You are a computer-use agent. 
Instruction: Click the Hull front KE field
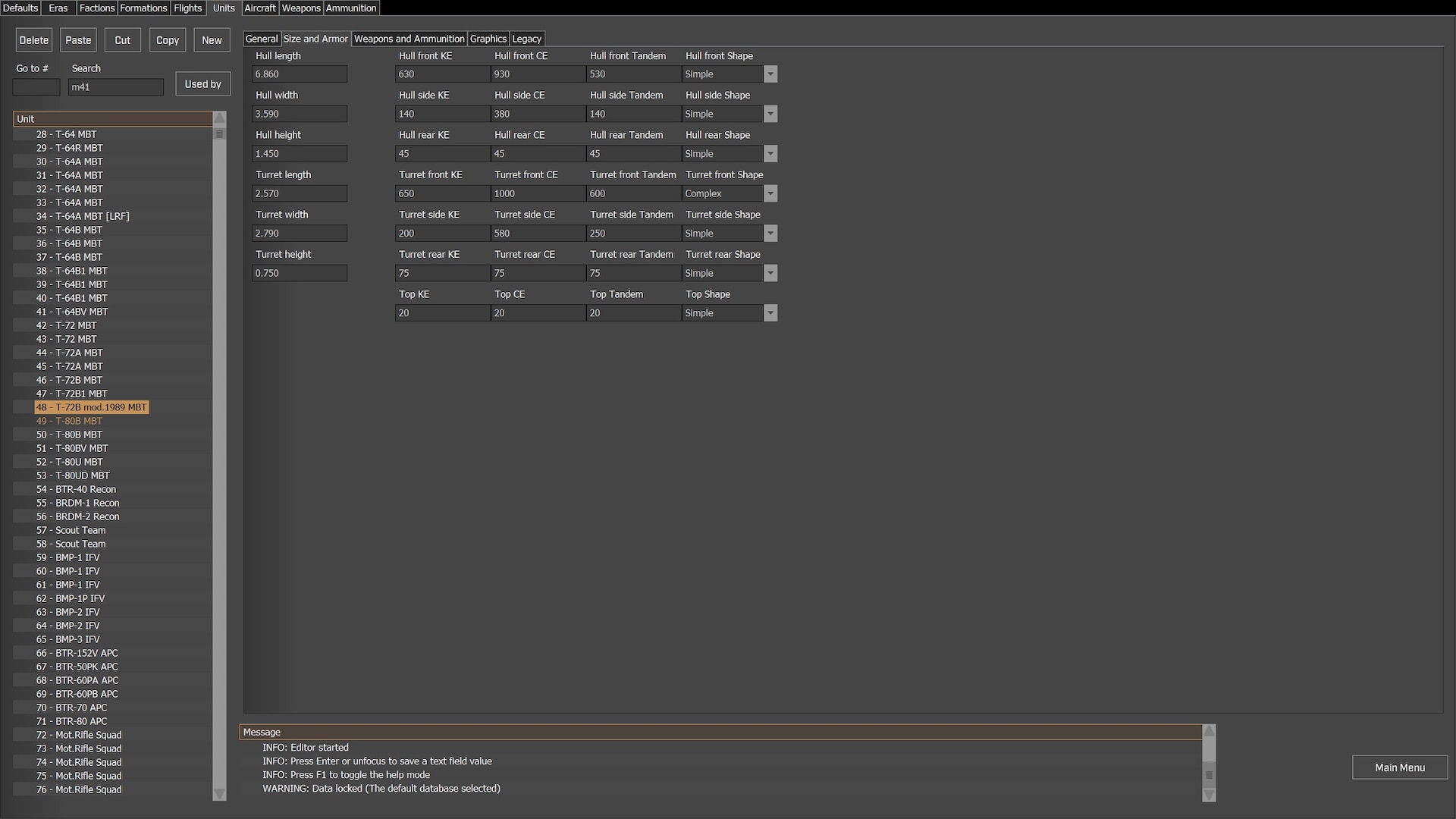(443, 74)
